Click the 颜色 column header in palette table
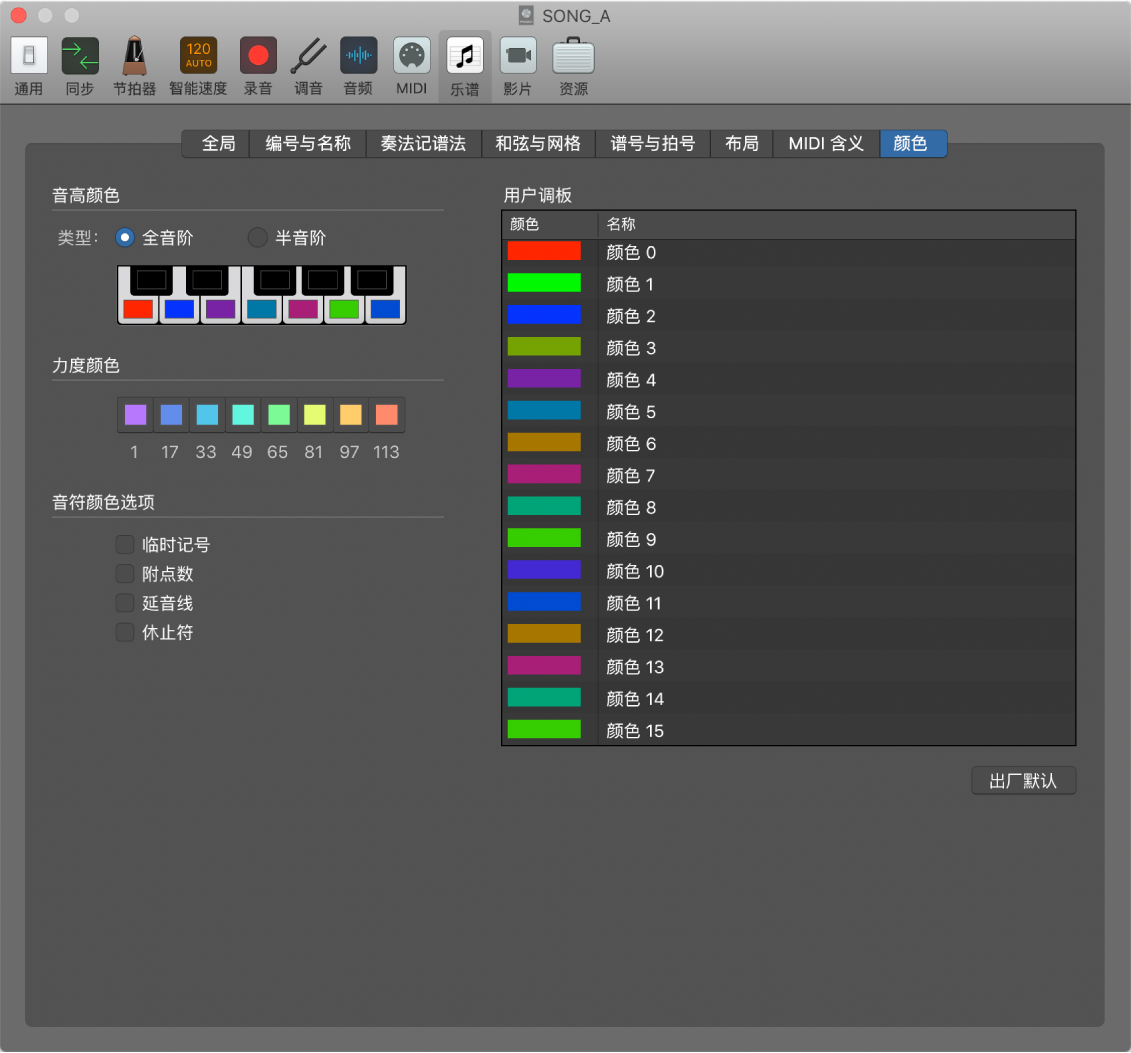Screen dimensions: 1131x1053 click(x=550, y=224)
